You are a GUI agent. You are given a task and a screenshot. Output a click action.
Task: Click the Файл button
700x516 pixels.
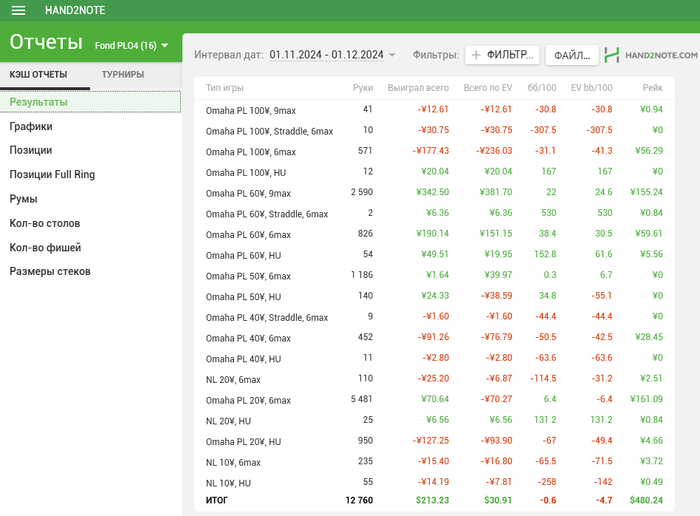[571, 55]
